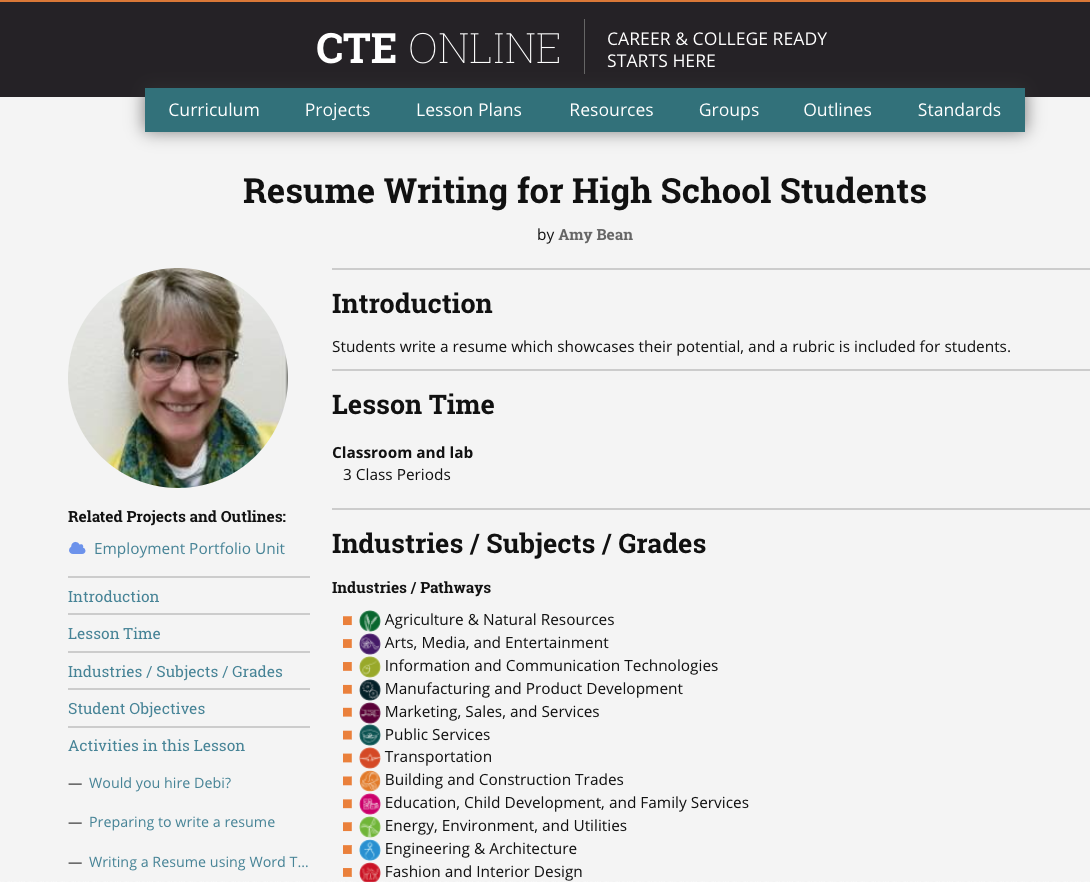Viewport: 1090px width, 882px height.
Task: Select the Manufacturing and Product Development icon
Action: pos(370,688)
